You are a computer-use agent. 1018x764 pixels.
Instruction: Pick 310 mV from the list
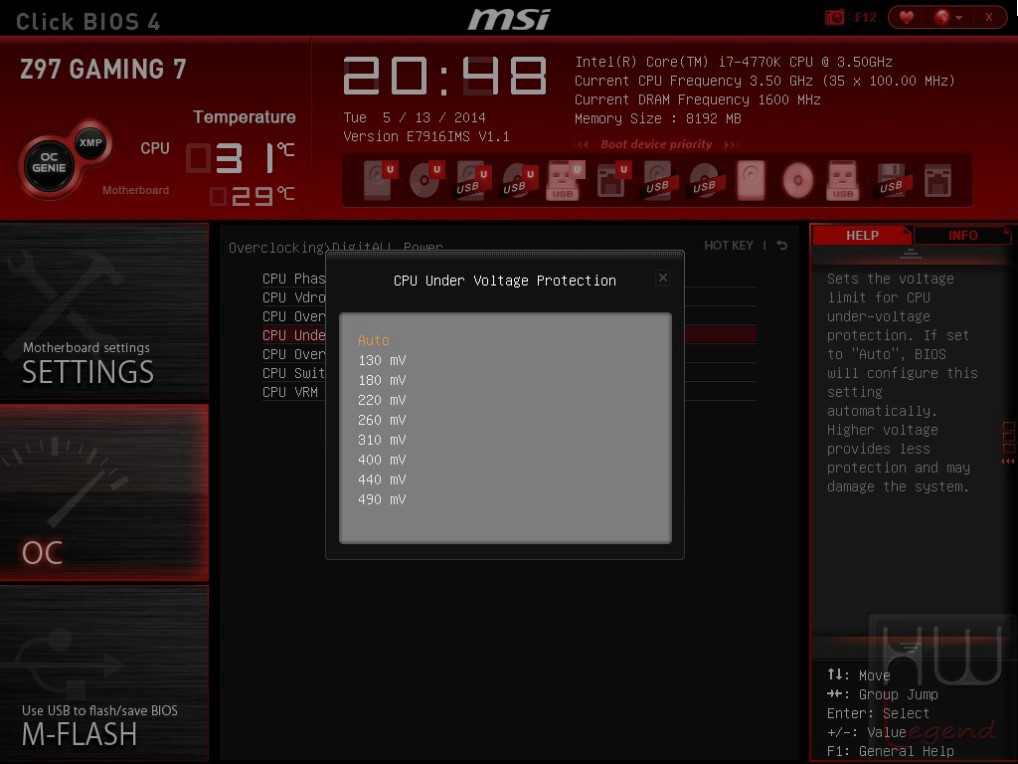(x=382, y=439)
